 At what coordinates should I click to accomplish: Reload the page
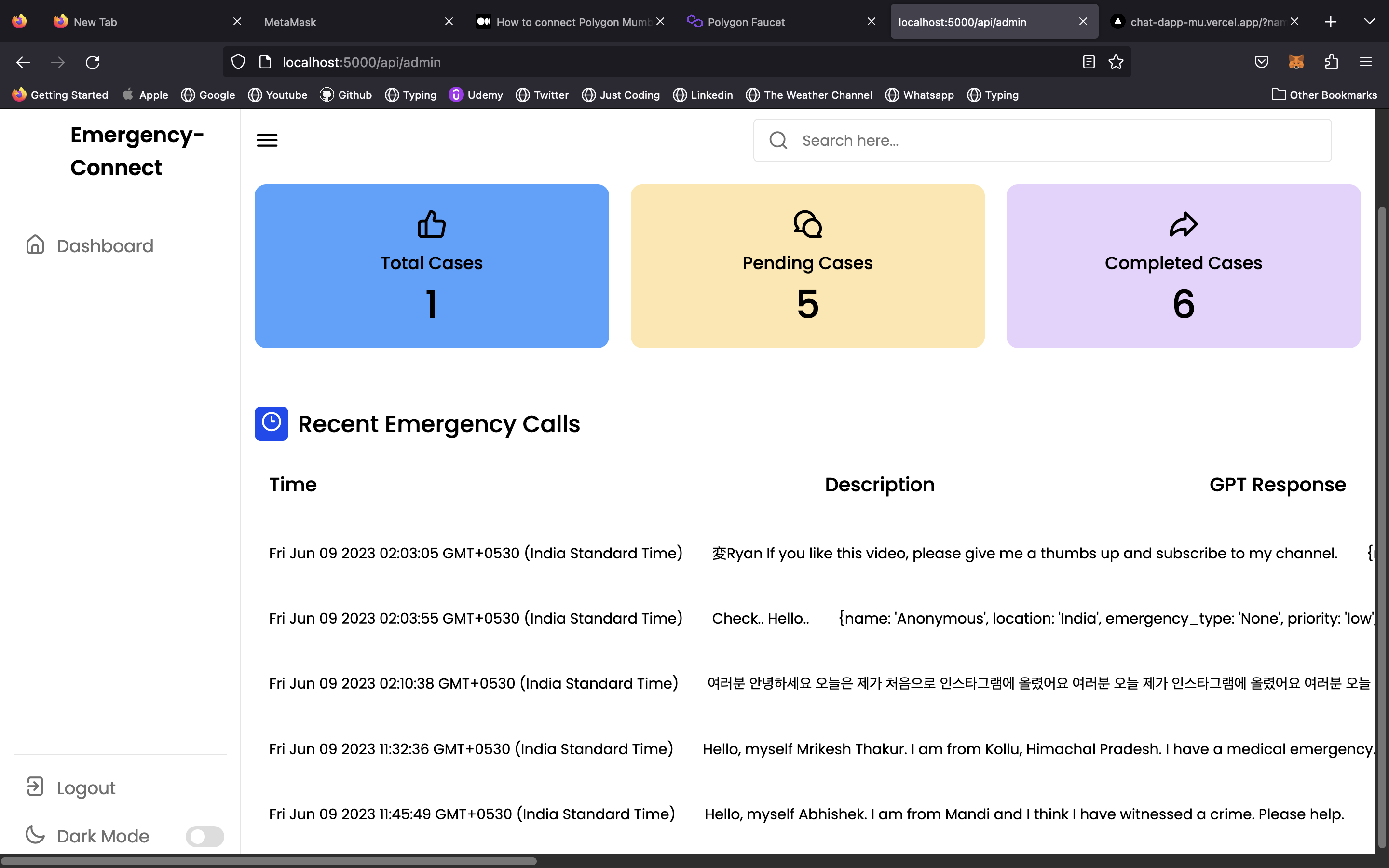click(93, 62)
